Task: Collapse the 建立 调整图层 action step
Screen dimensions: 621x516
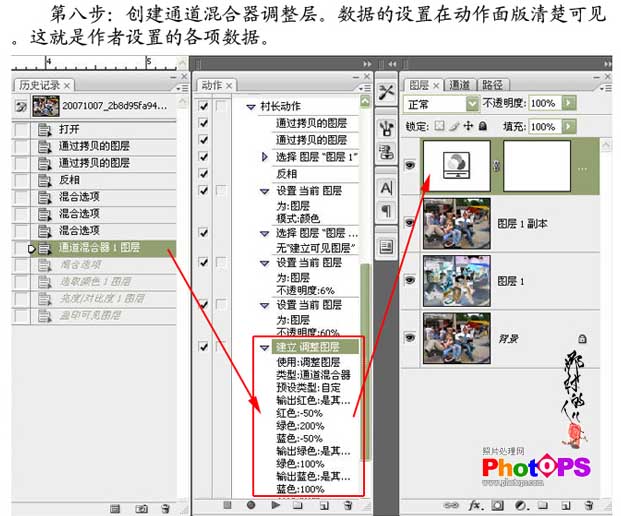Action: click(x=265, y=346)
